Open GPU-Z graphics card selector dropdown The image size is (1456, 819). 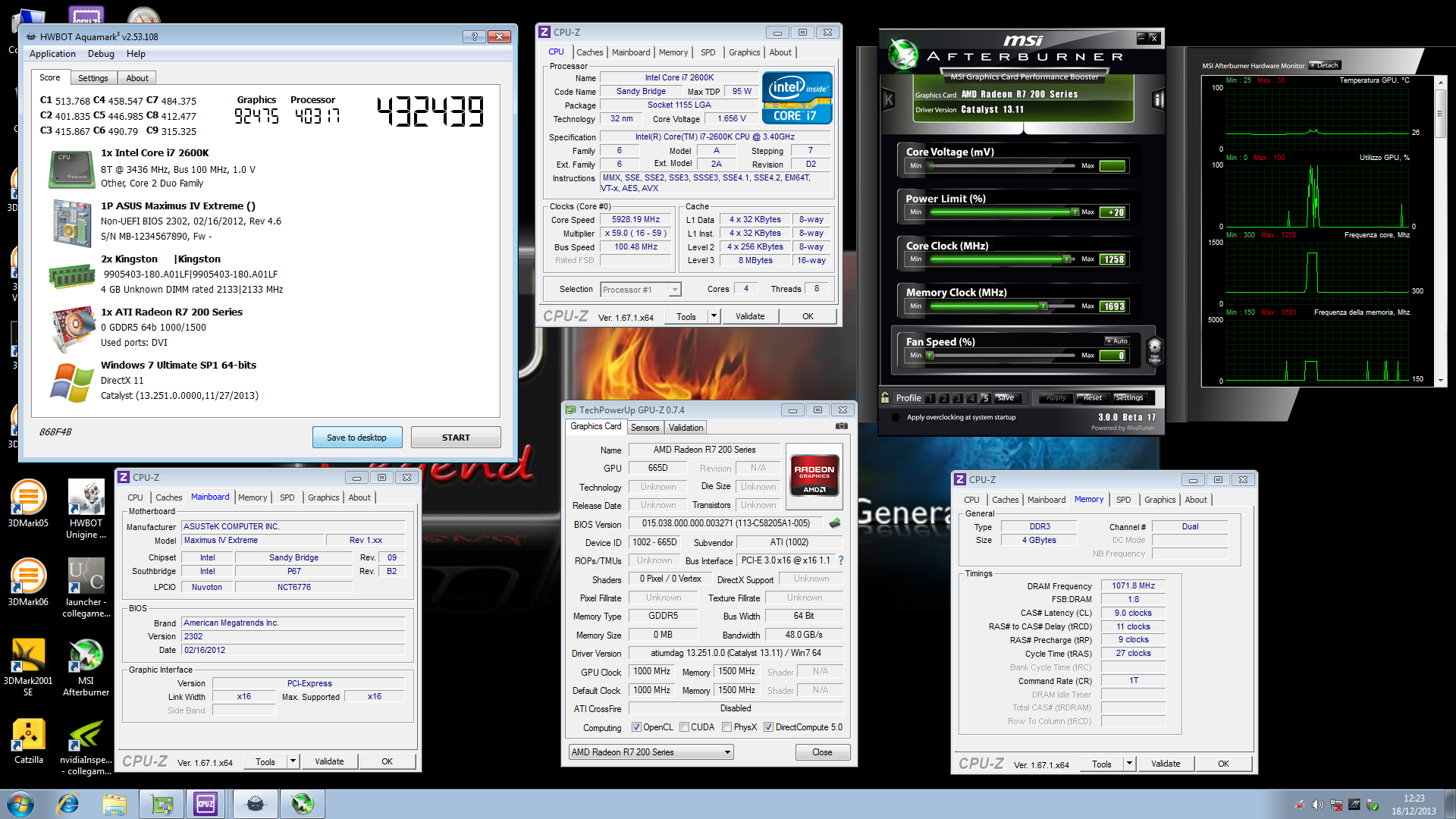click(651, 752)
